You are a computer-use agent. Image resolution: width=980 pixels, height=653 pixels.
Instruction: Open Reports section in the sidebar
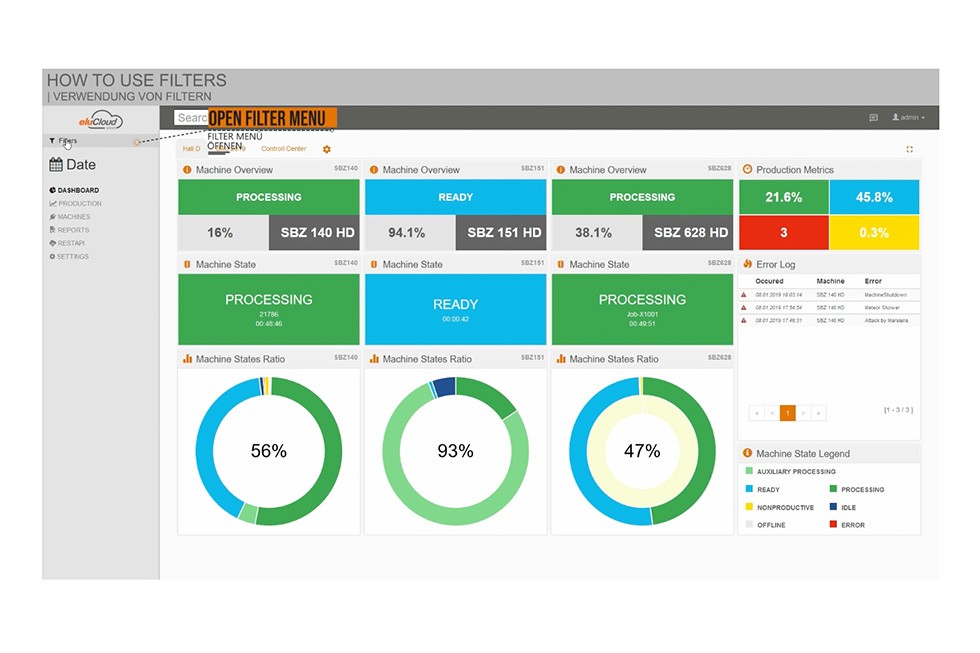pos(69,230)
